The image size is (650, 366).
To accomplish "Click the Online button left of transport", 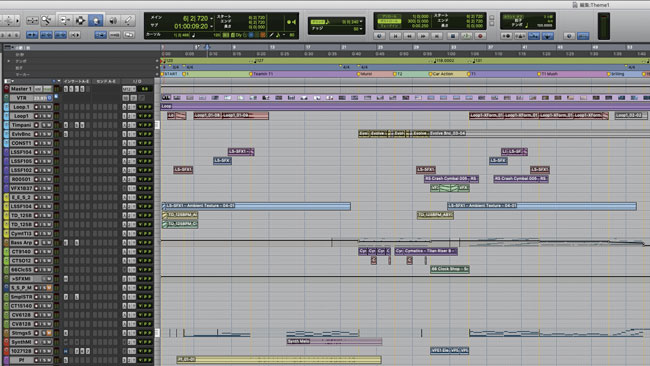I will pos(379,36).
